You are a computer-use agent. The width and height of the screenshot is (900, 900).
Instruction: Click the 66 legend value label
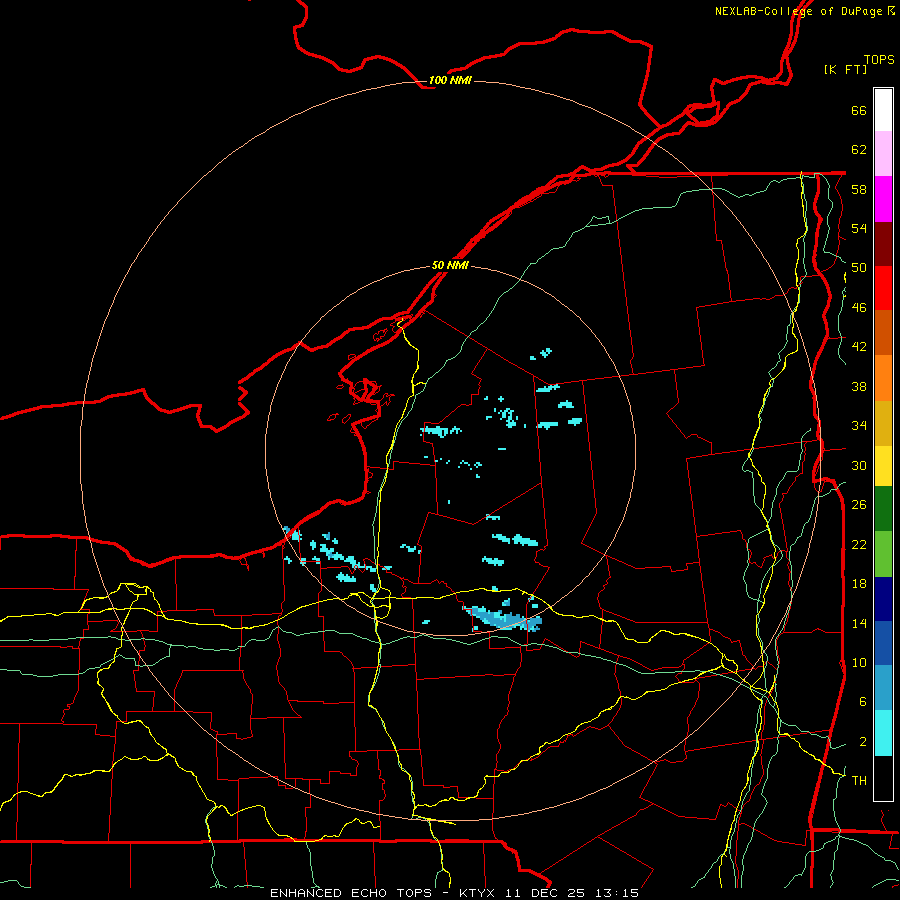(859, 110)
